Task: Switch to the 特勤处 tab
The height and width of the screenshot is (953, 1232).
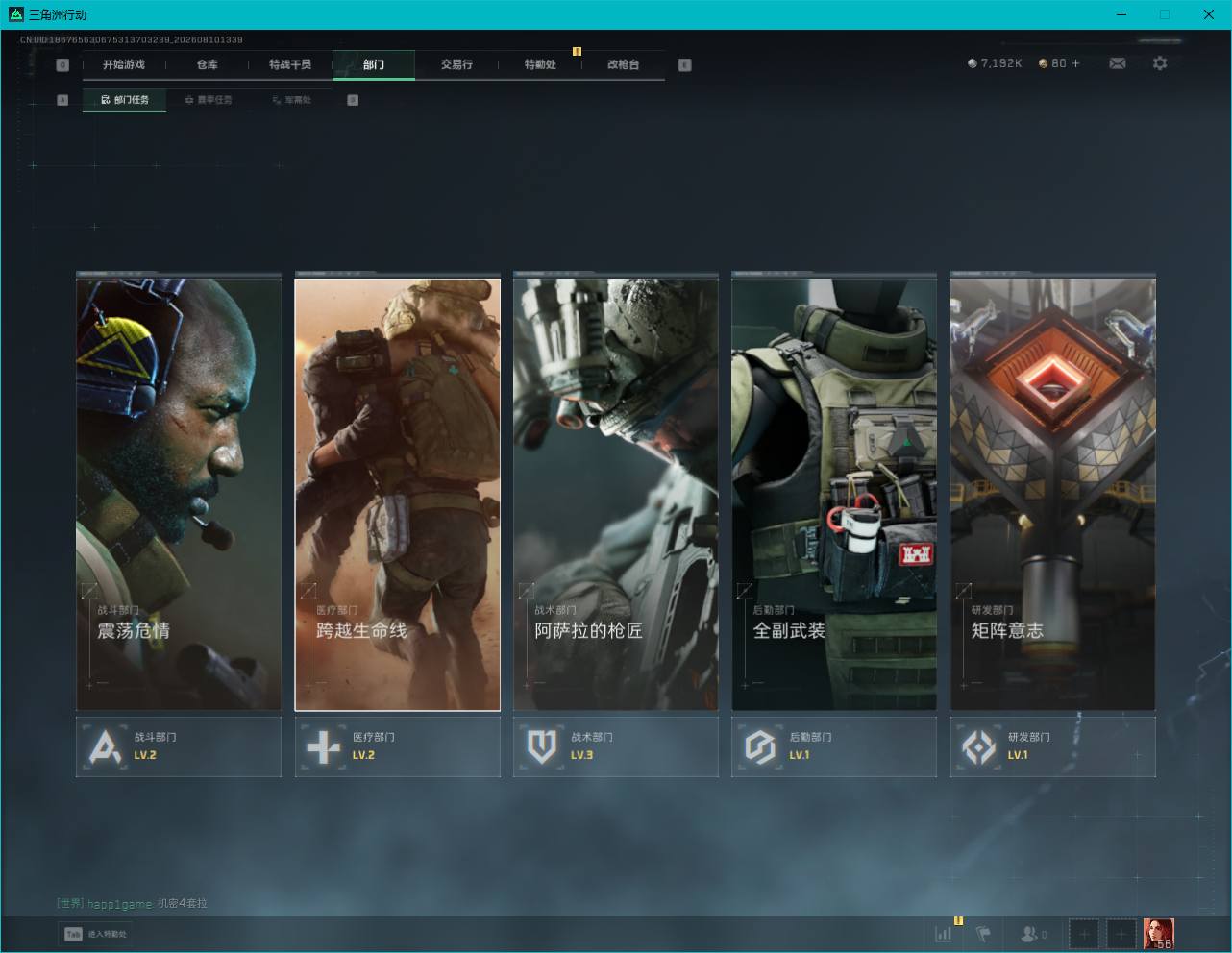Action: pyautogui.click(x=540, y=64)
